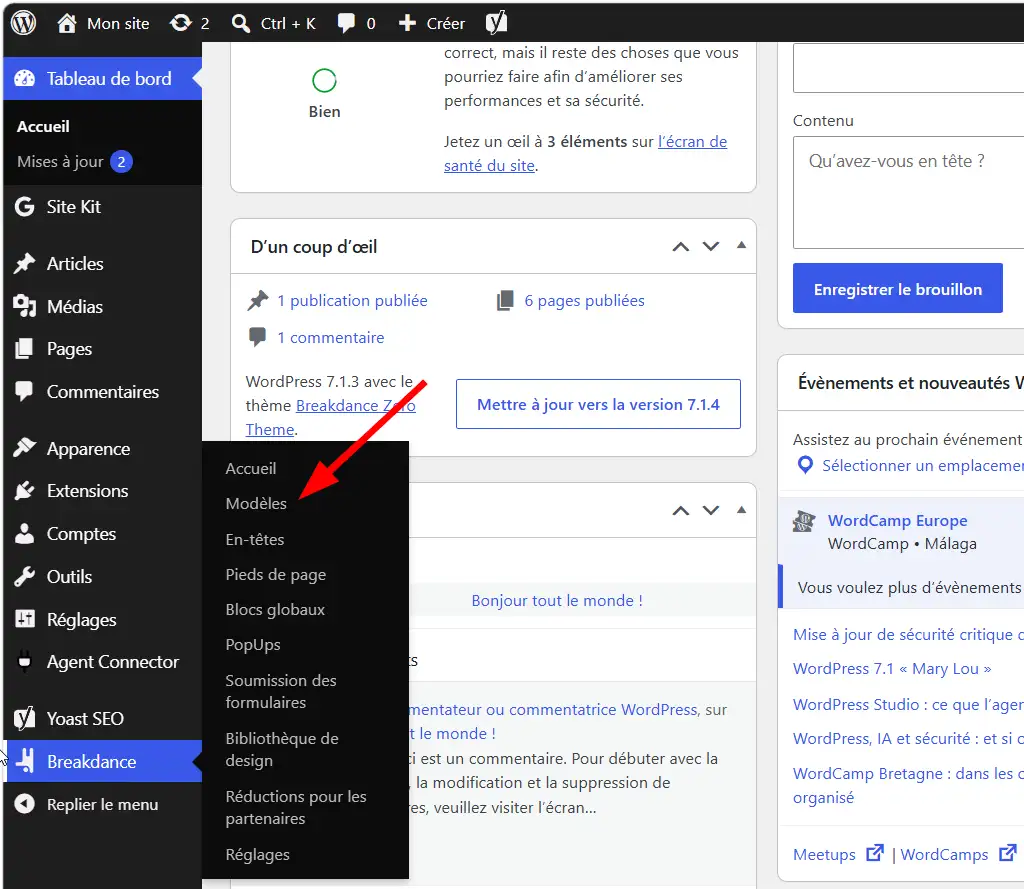1024x889 pixels.
Task: Open Commentaires in the sidebar
Action: pos(103,392)
